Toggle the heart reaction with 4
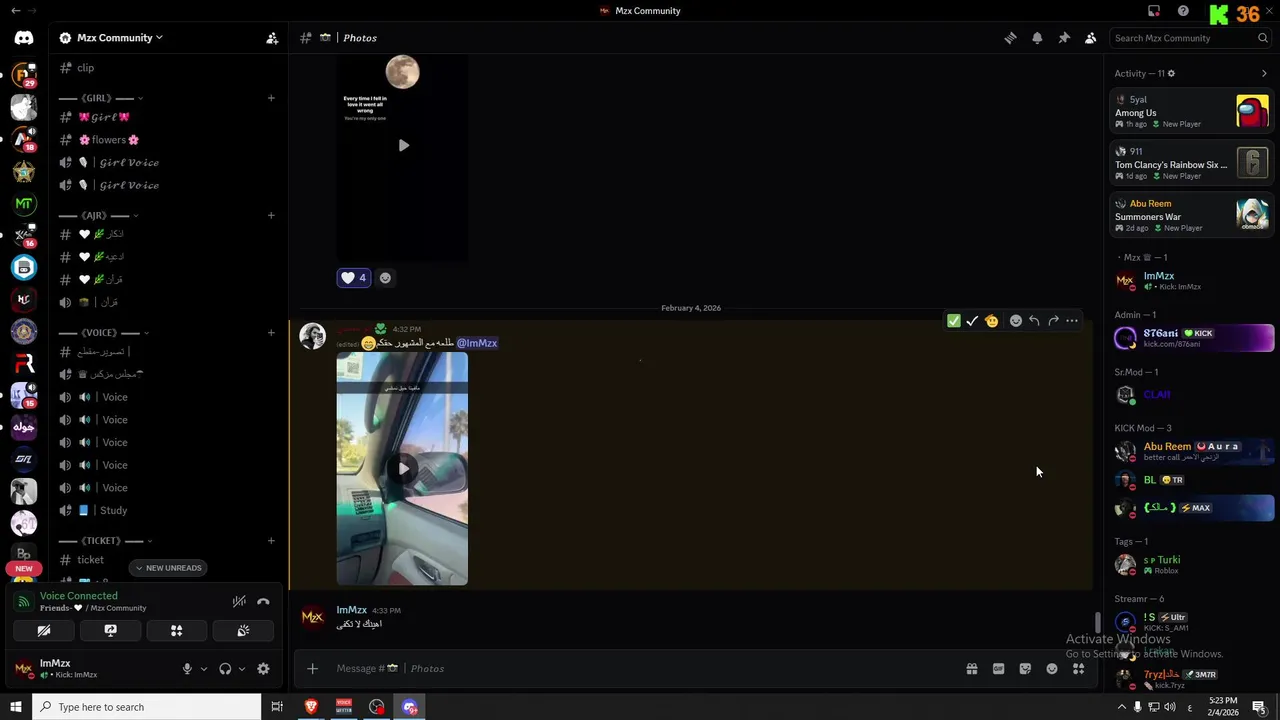 tap(353, 278)
